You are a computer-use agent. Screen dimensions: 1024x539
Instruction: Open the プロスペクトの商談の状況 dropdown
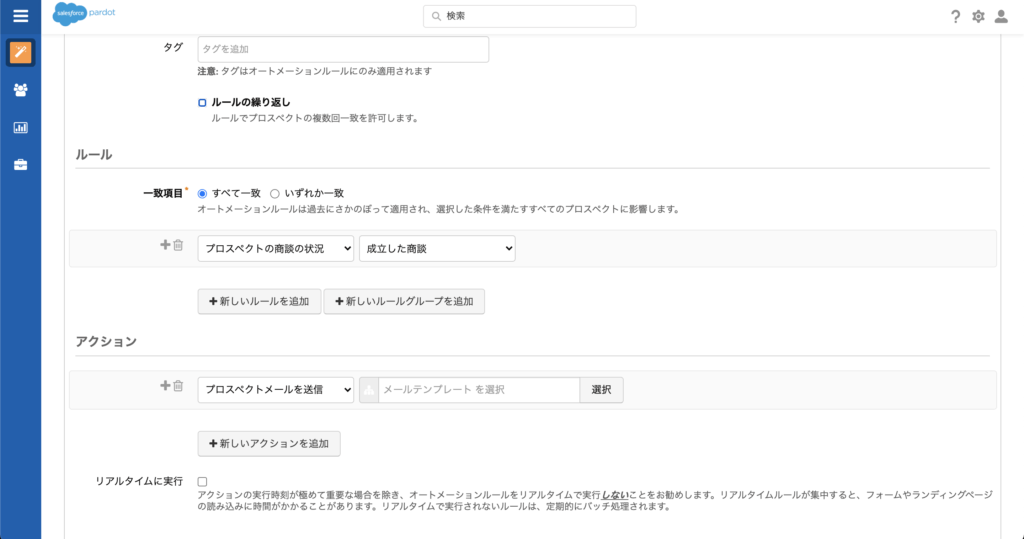(x=276, y=249)
